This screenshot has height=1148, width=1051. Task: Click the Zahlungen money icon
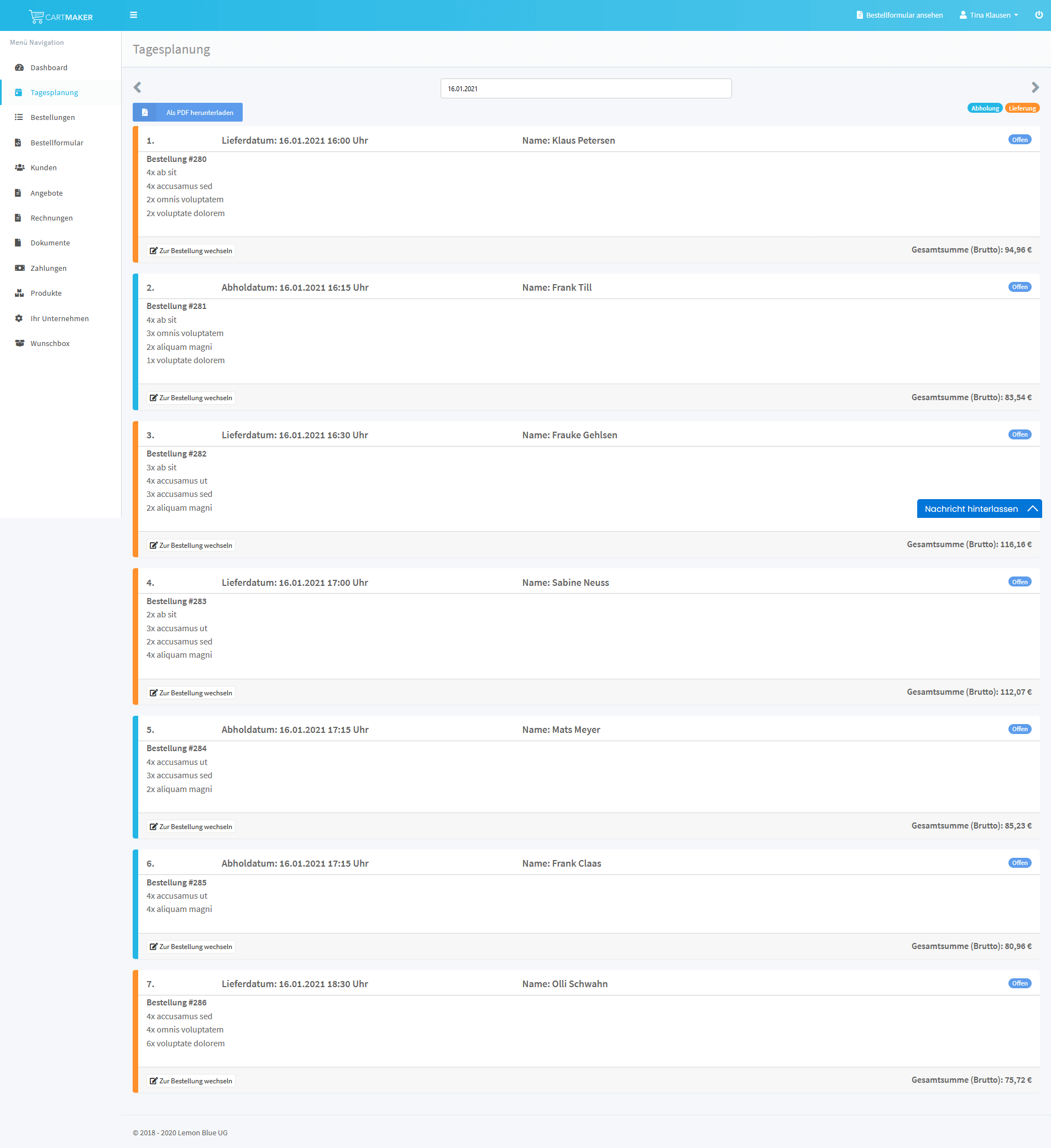(x=19, y=268)
